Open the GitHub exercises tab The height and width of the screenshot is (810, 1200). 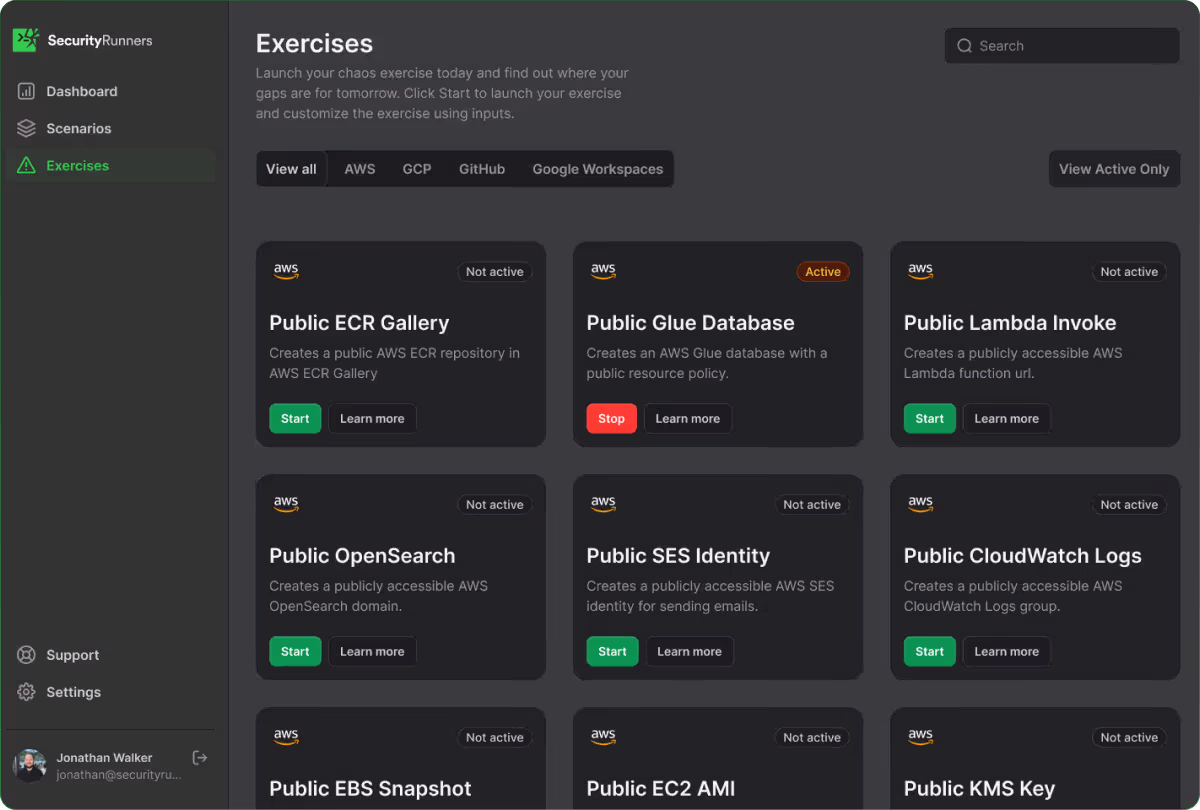(x=481, y=168)
